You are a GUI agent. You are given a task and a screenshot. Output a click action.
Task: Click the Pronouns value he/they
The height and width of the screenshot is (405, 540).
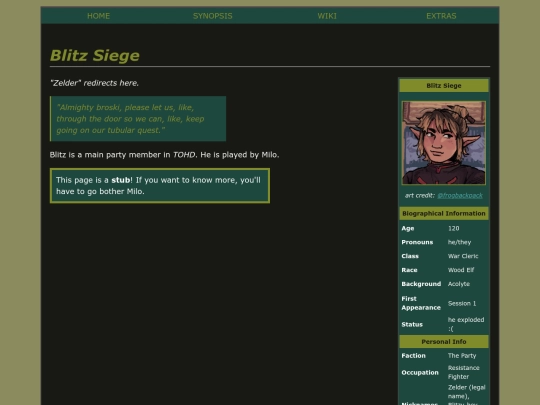pyautogui.click(x=459, y=242)
